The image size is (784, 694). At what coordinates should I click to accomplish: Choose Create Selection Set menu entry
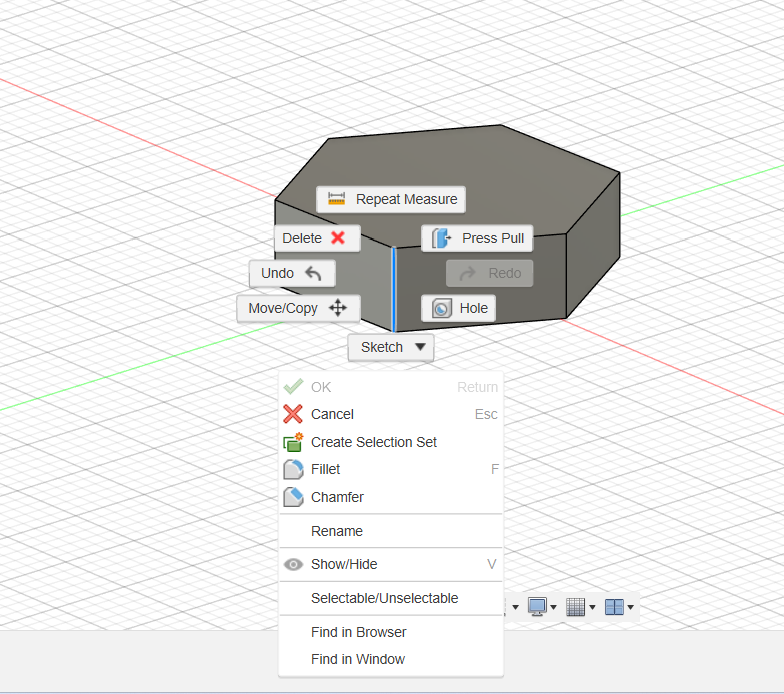(390, 442)
